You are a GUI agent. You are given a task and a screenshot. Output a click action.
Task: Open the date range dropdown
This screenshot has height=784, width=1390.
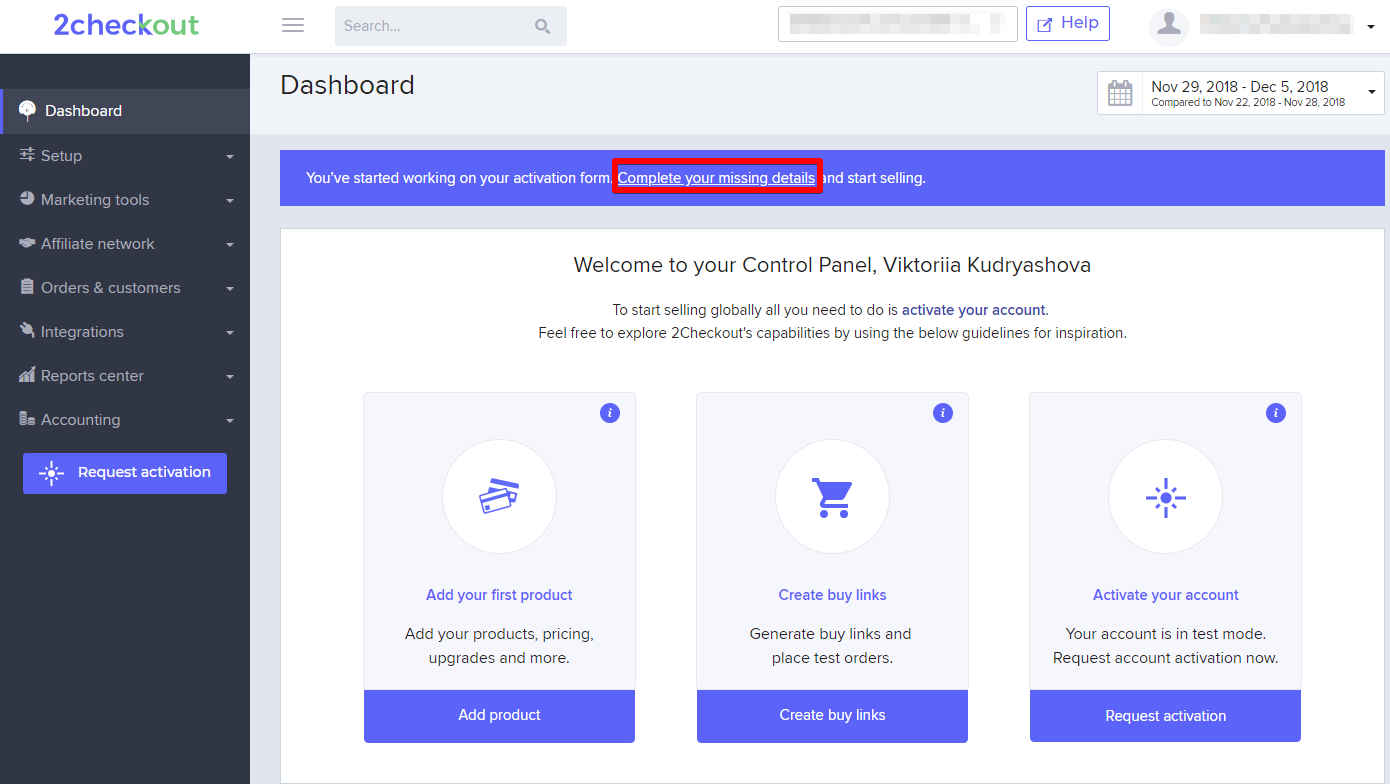point(1241,93)
